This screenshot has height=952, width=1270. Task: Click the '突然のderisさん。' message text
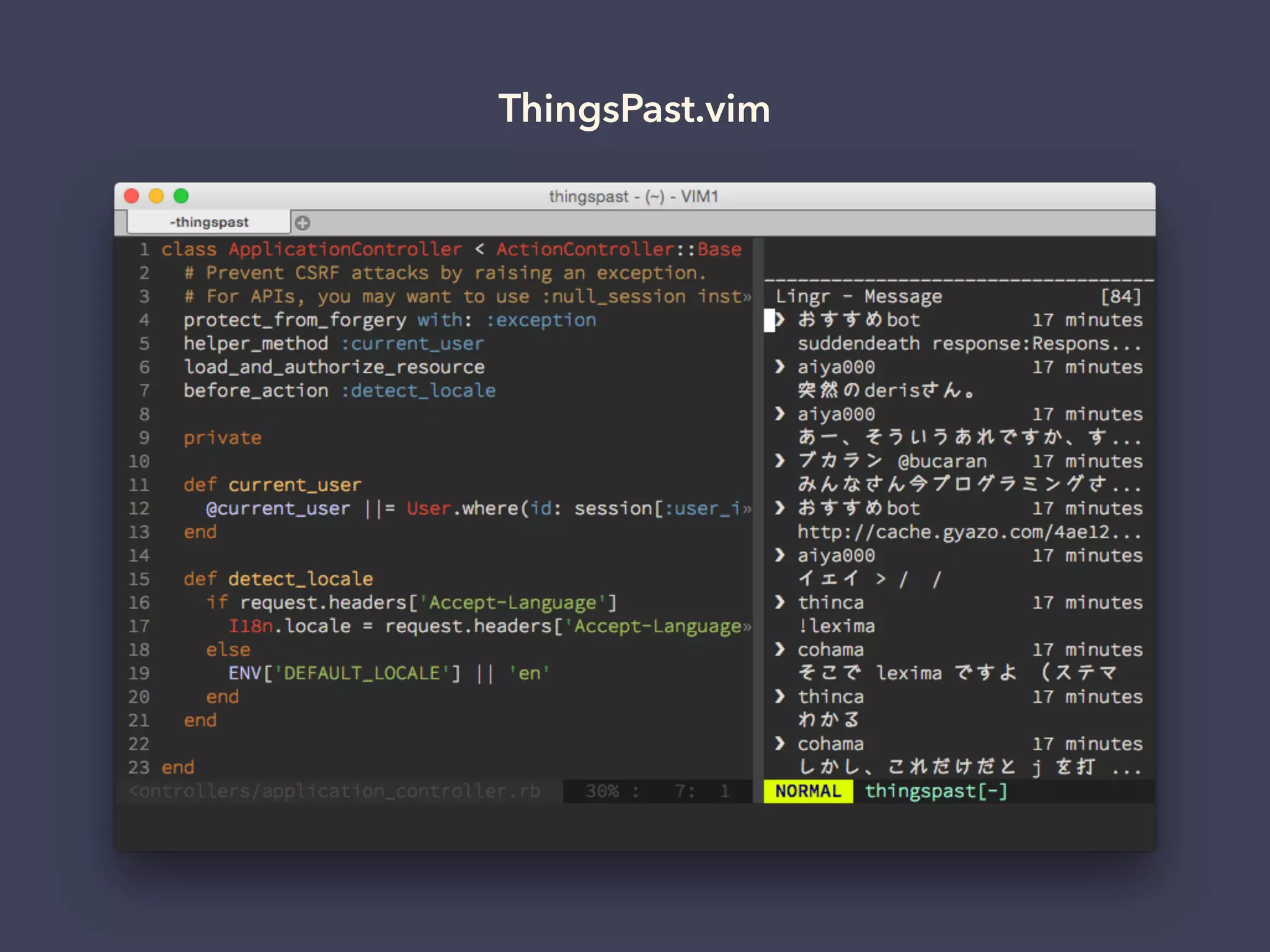887,390
